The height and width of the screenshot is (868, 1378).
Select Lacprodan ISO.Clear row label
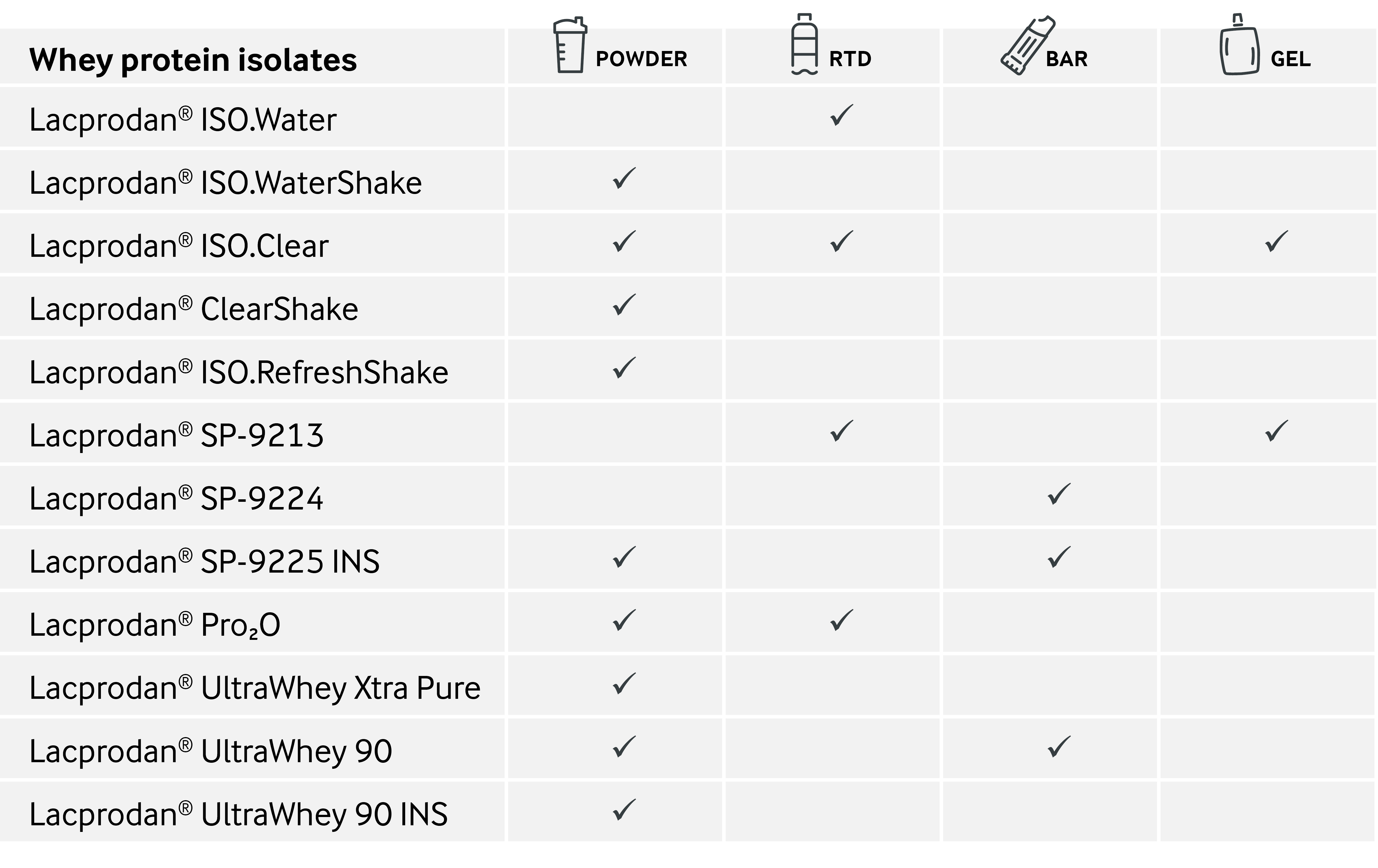point(179,246)
